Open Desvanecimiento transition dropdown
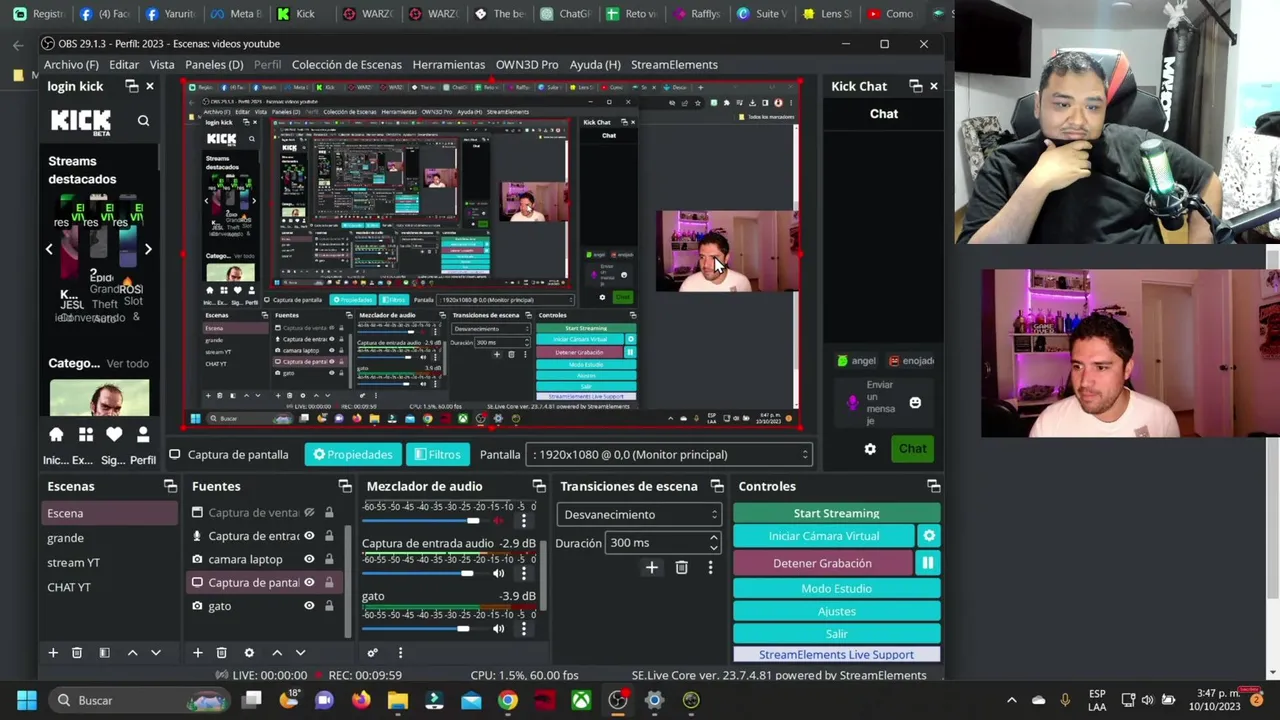The width and height of the screenshot is (1280, 720). 639,515
